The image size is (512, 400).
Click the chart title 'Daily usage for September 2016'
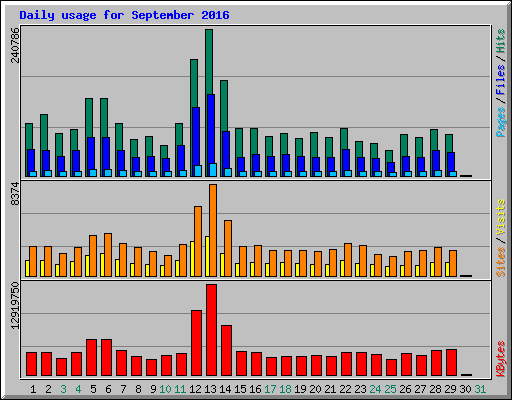pos(124,15)
